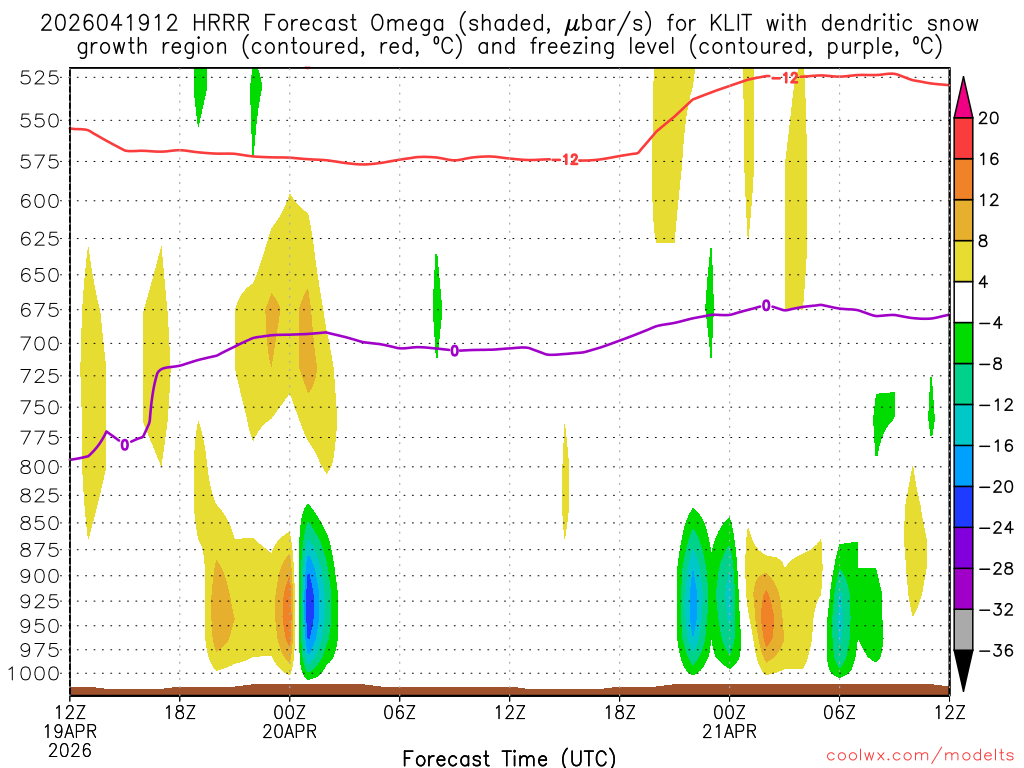Click the 'Forecast Time (UTC)' axis label

(509, 758)
